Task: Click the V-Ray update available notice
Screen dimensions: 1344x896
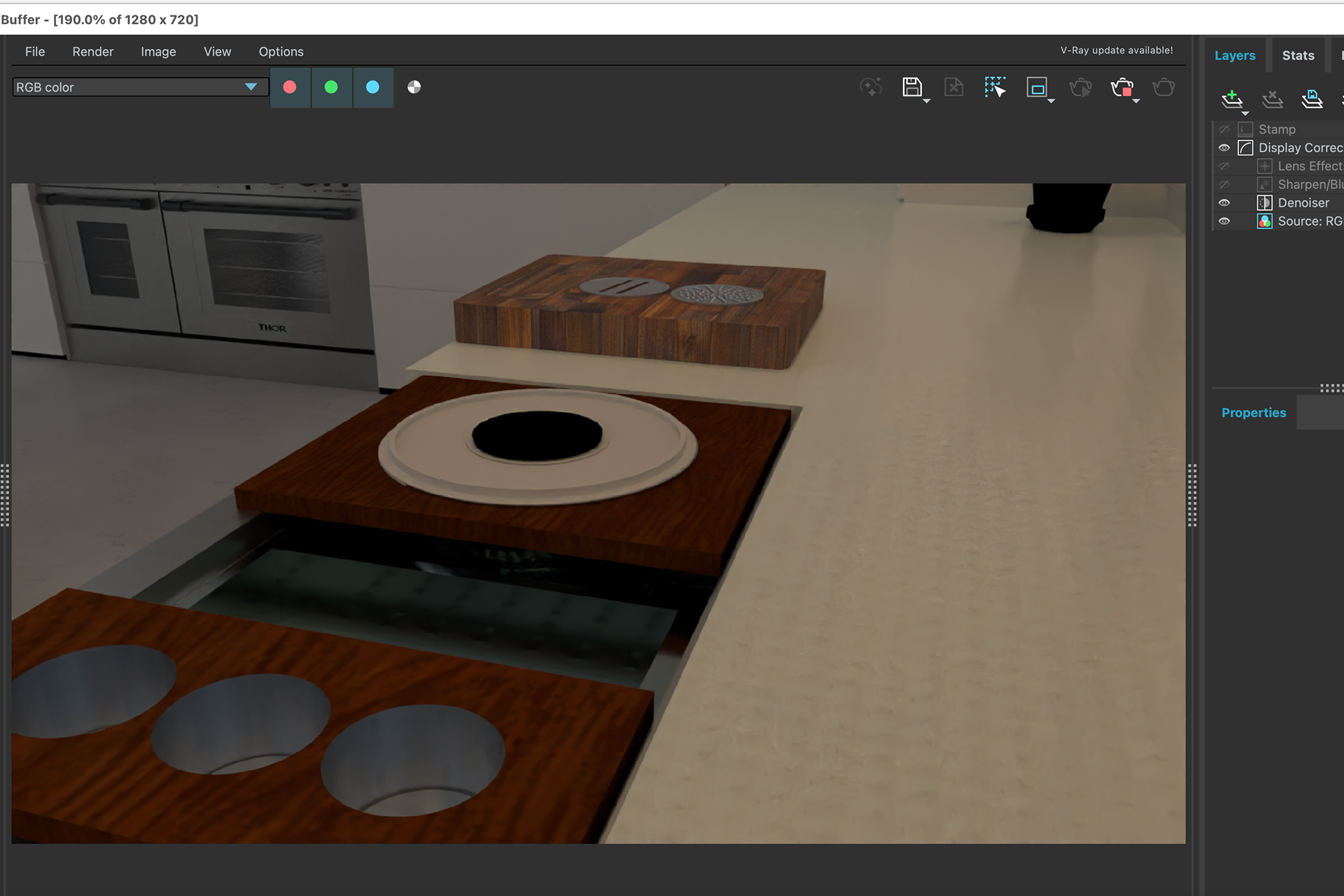Action: pyautogui.click(x=1116, y=50)
